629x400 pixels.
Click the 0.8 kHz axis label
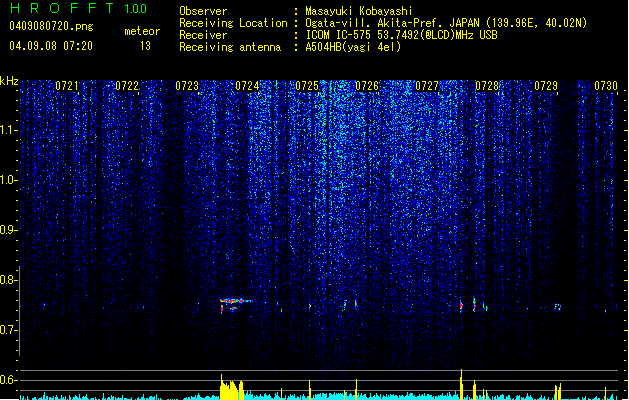pos(9,280)
